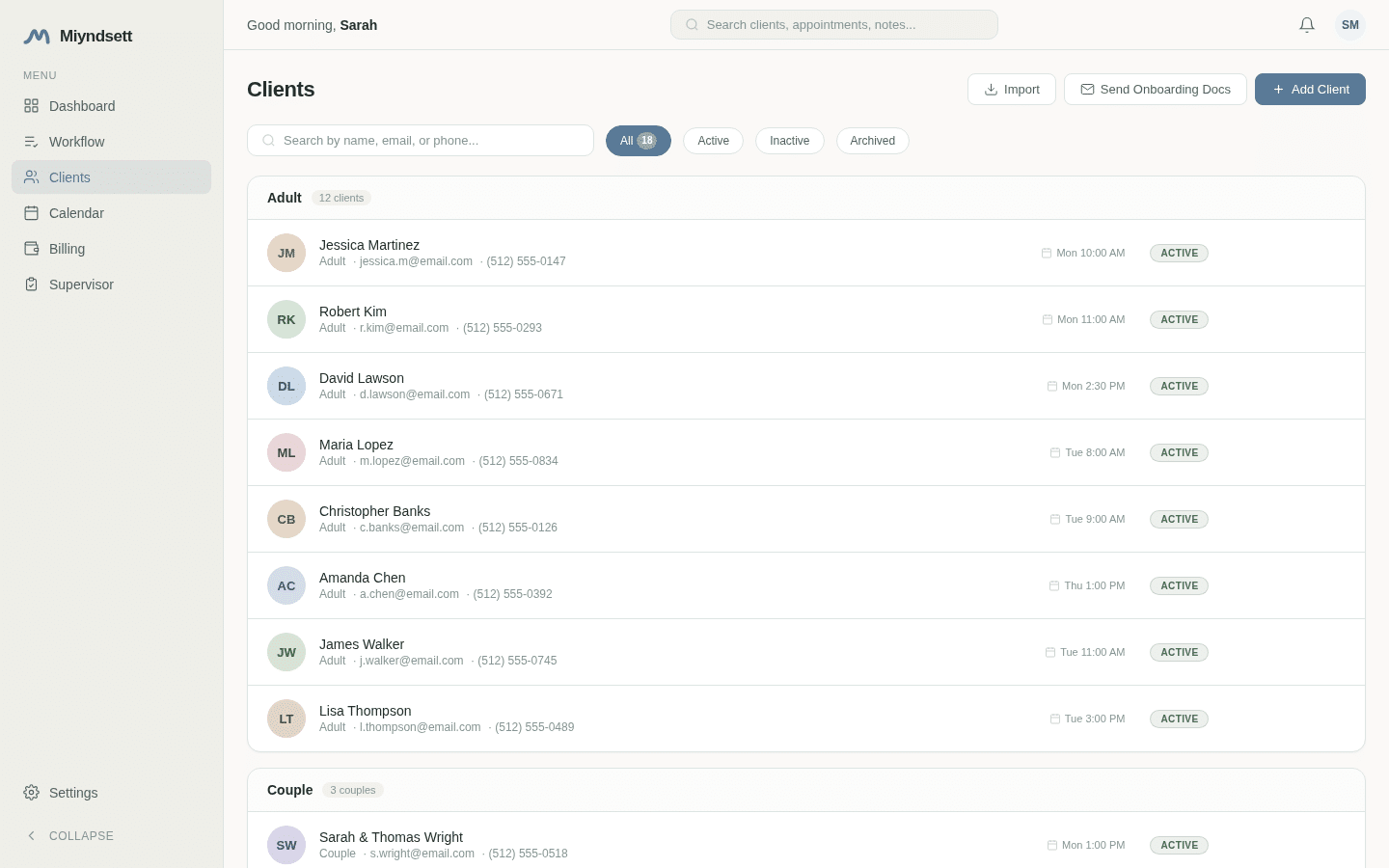Enable the Active clients filter
Image resolution: width=1389 pixels, height=868 pixels.
(x=713, y=141)
